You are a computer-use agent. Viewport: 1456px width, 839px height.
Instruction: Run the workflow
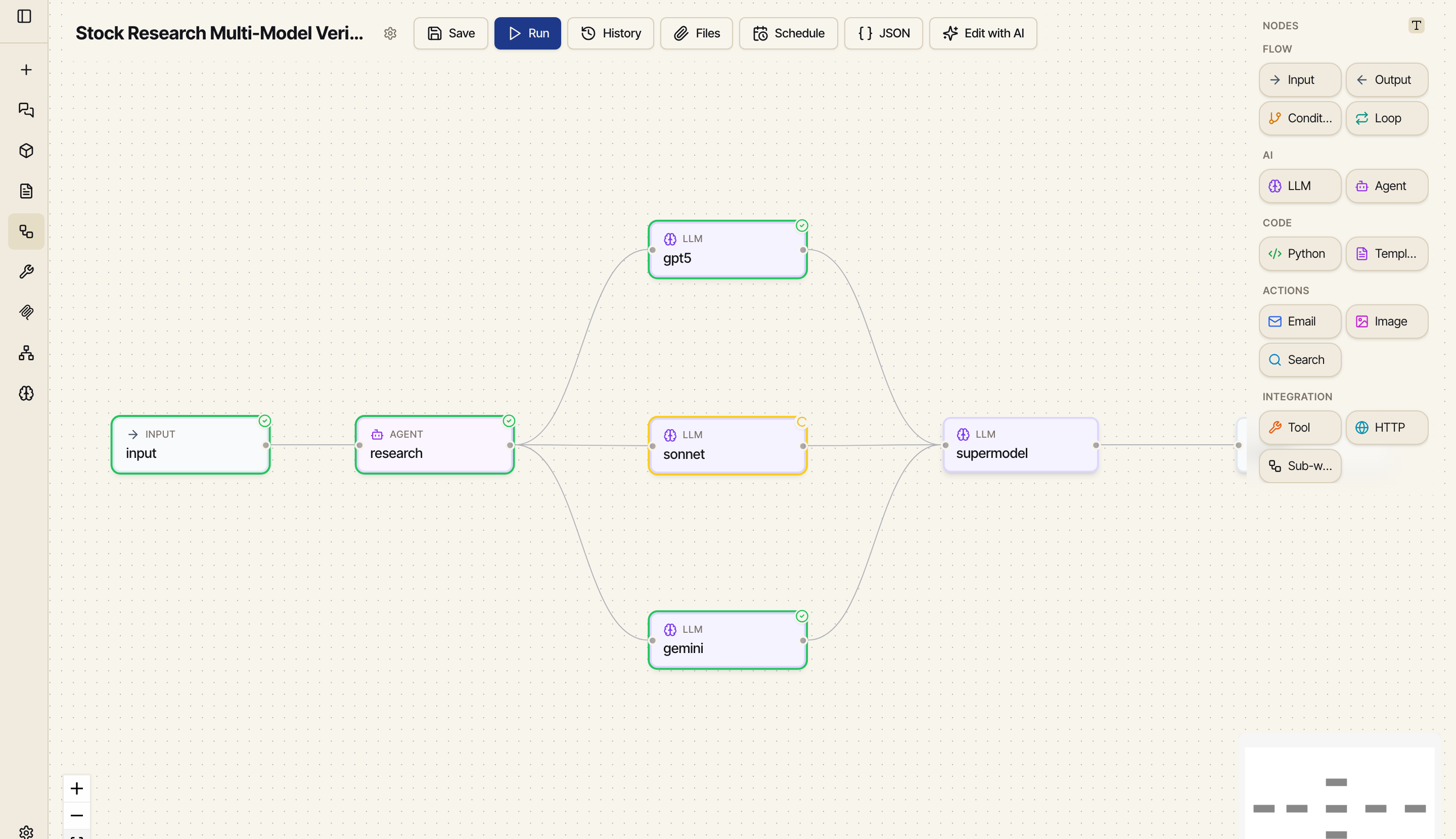[x=527, y=33]
